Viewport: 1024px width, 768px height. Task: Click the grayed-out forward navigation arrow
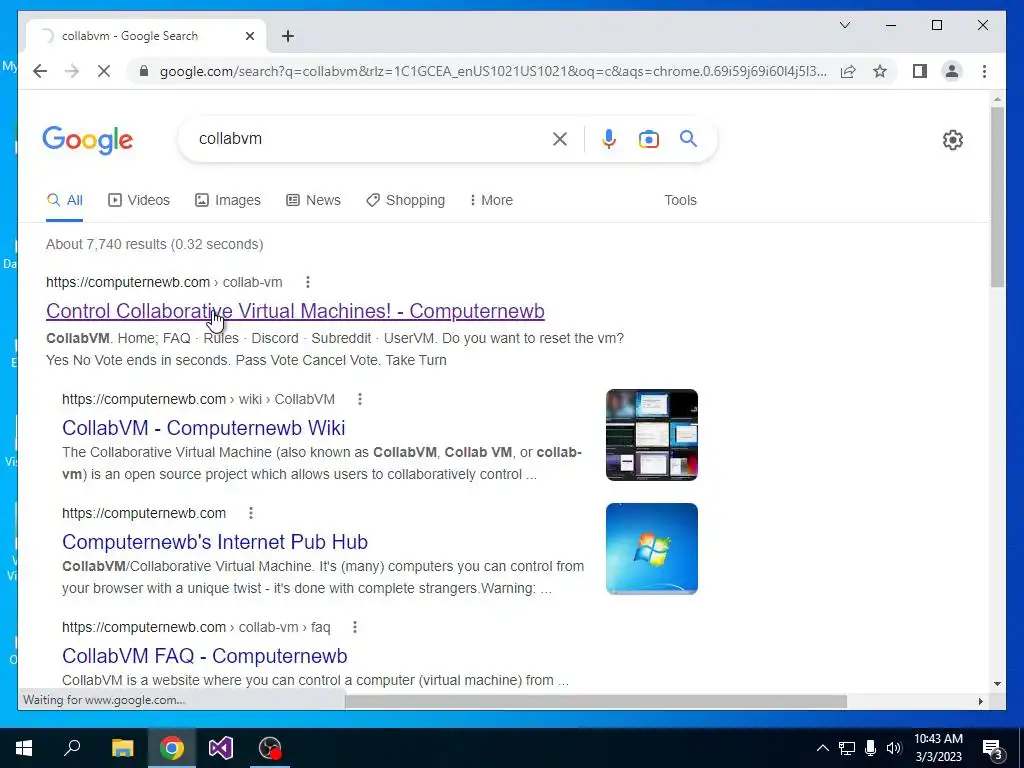point(72,71)
